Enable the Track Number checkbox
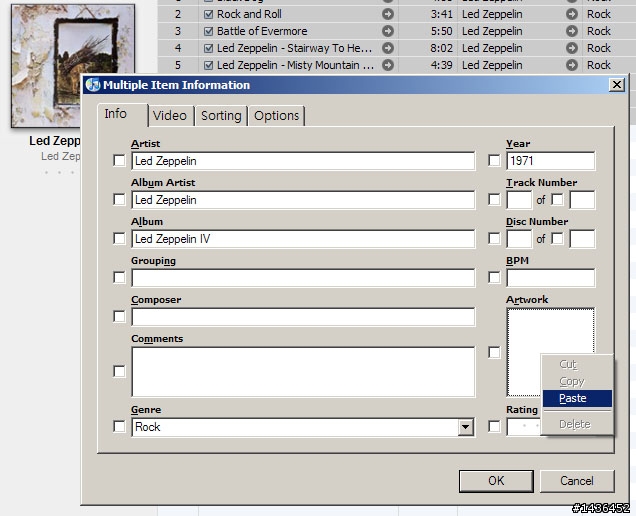Viewport: 636px width, 516px height. [494, 200]
